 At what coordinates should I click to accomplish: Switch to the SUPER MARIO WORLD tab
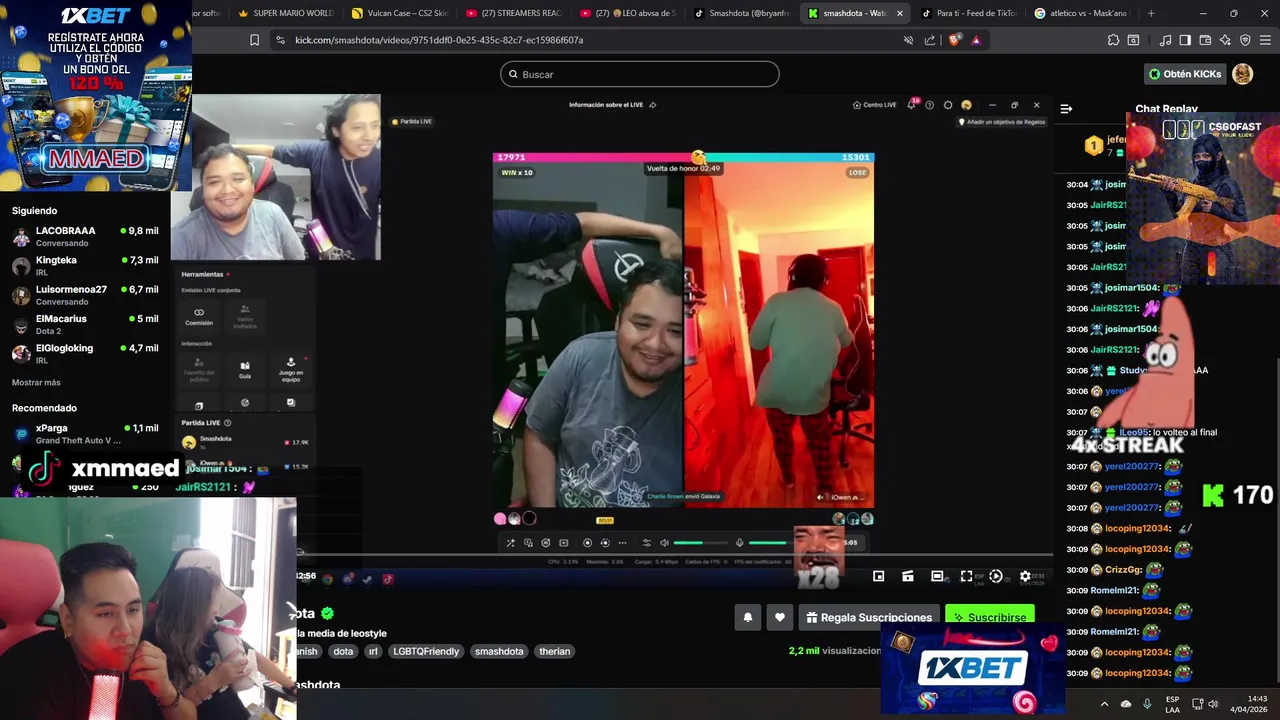pyautogui.click(x=285, y=13)
